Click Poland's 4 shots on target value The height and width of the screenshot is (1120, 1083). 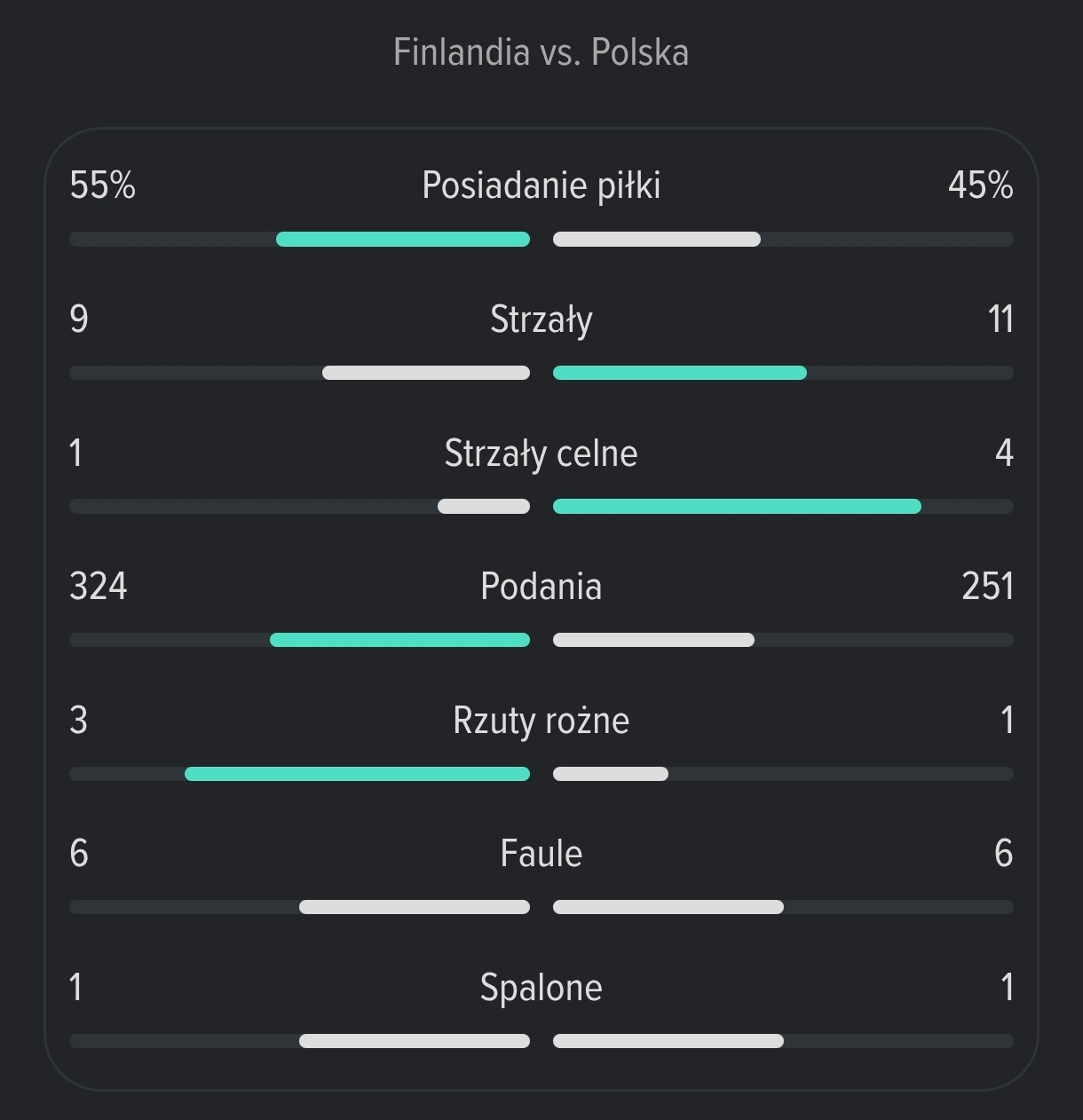(x=1004, y=454)
